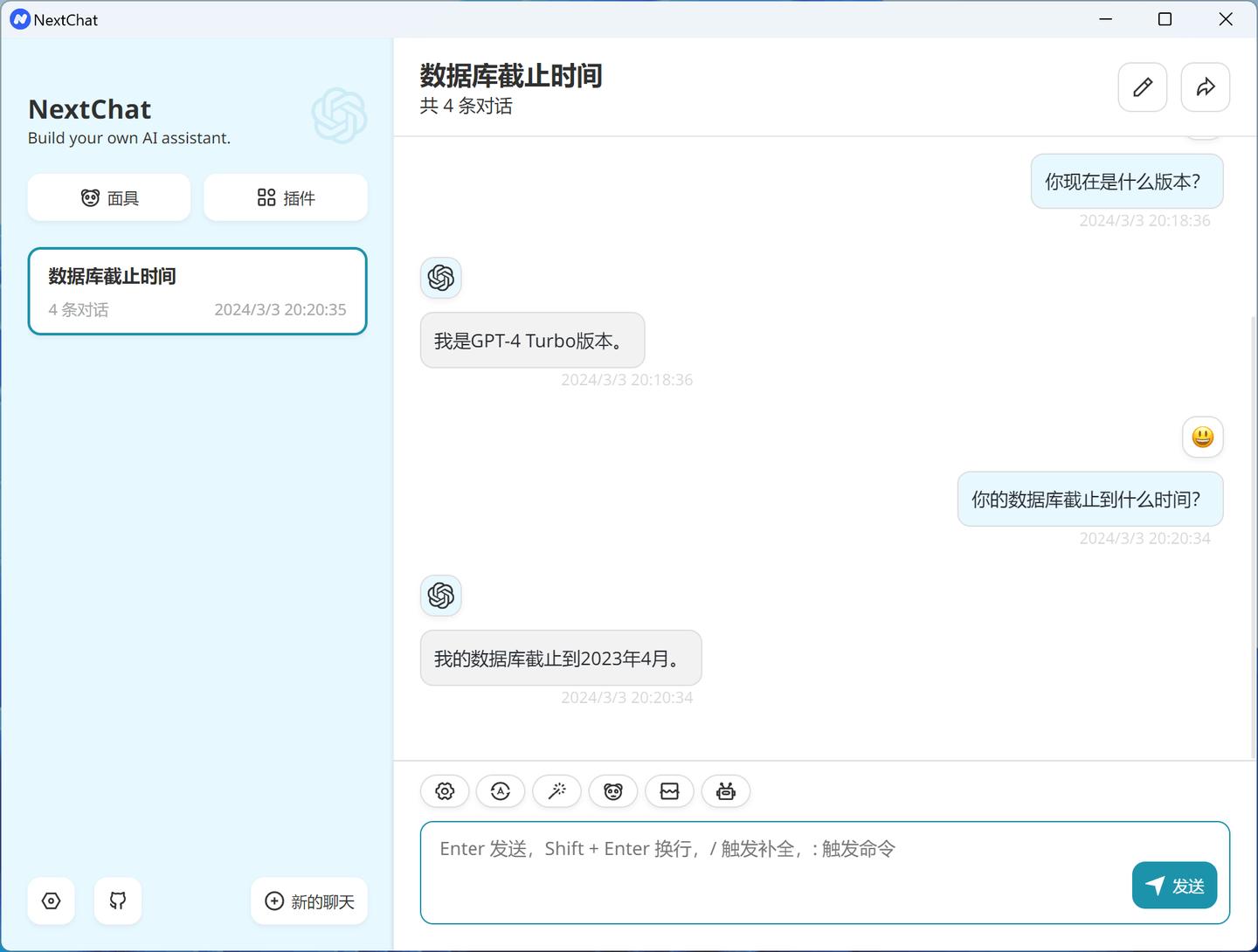Click the 发送 send button
1258x952 pixels.
(x=1174, y=885)
